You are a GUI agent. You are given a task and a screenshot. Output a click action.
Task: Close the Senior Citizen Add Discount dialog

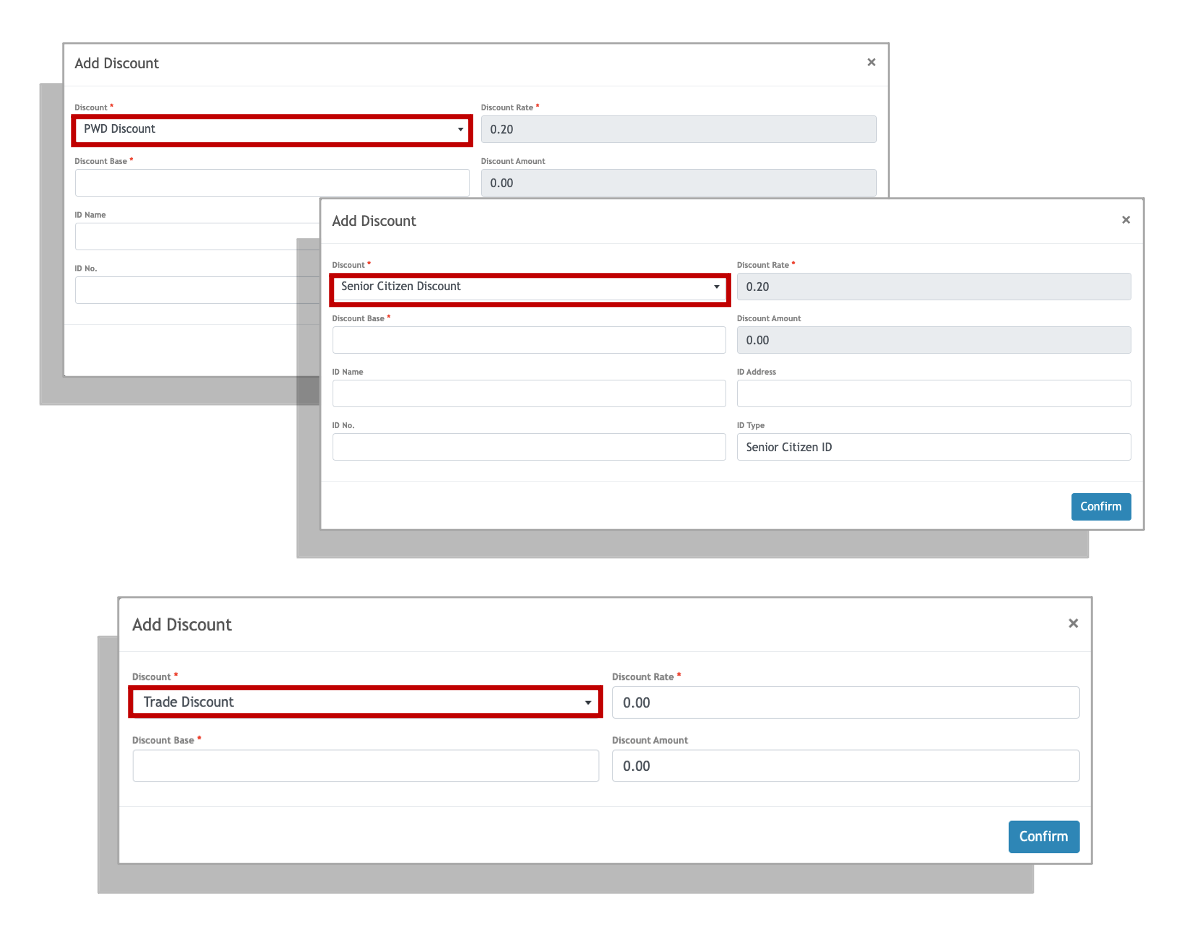point(1126,220)
